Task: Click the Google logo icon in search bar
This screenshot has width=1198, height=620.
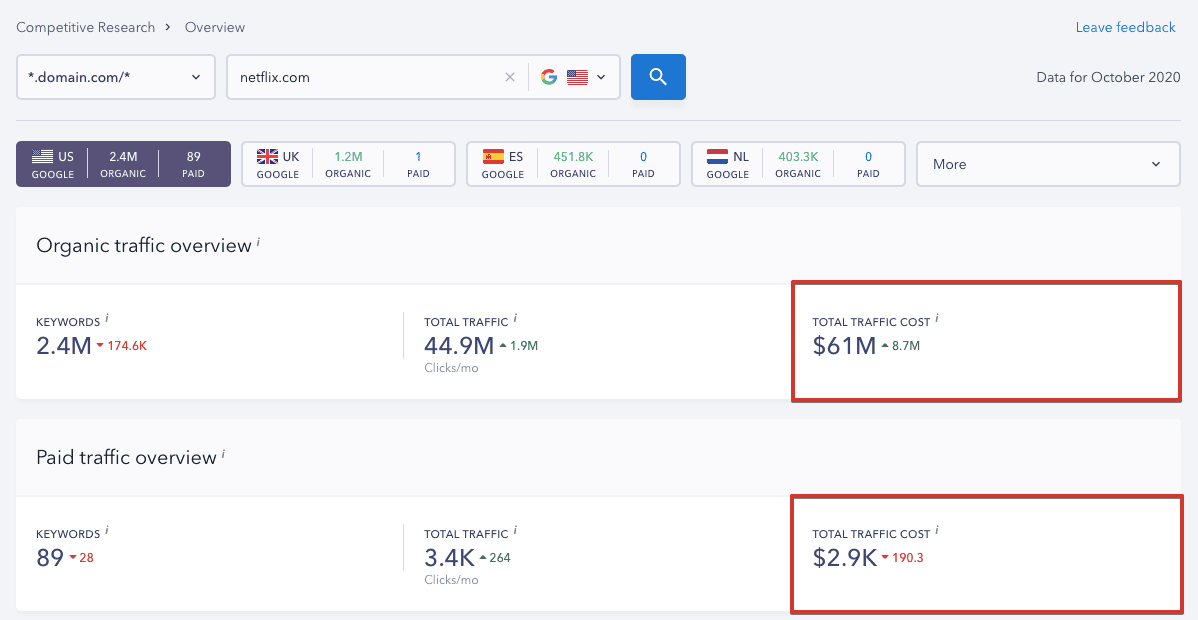Action: pos(549,77)
